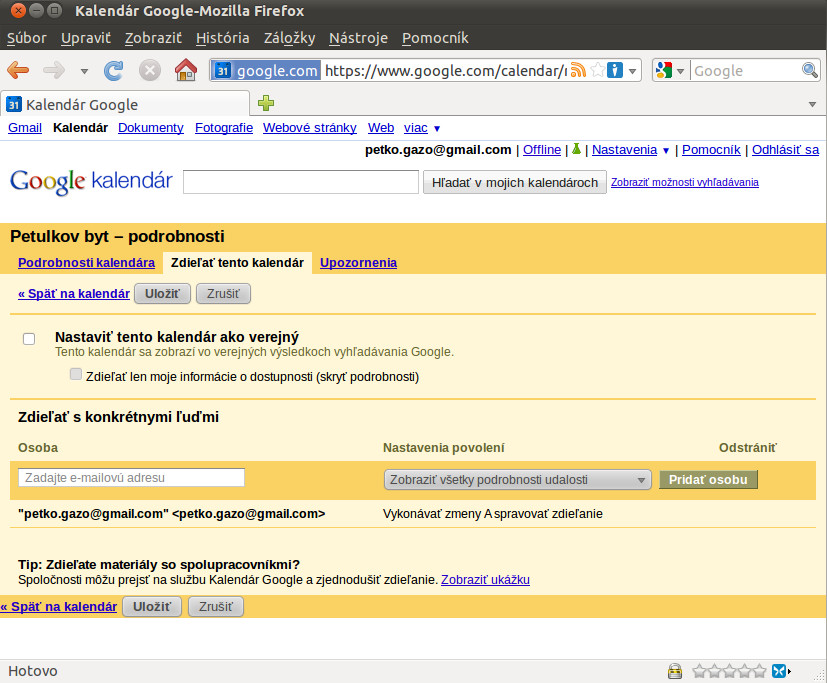The width and height of the screenshot is (827, 683).
Task: Click the top Zrušiť button
Action: [223, 294]
